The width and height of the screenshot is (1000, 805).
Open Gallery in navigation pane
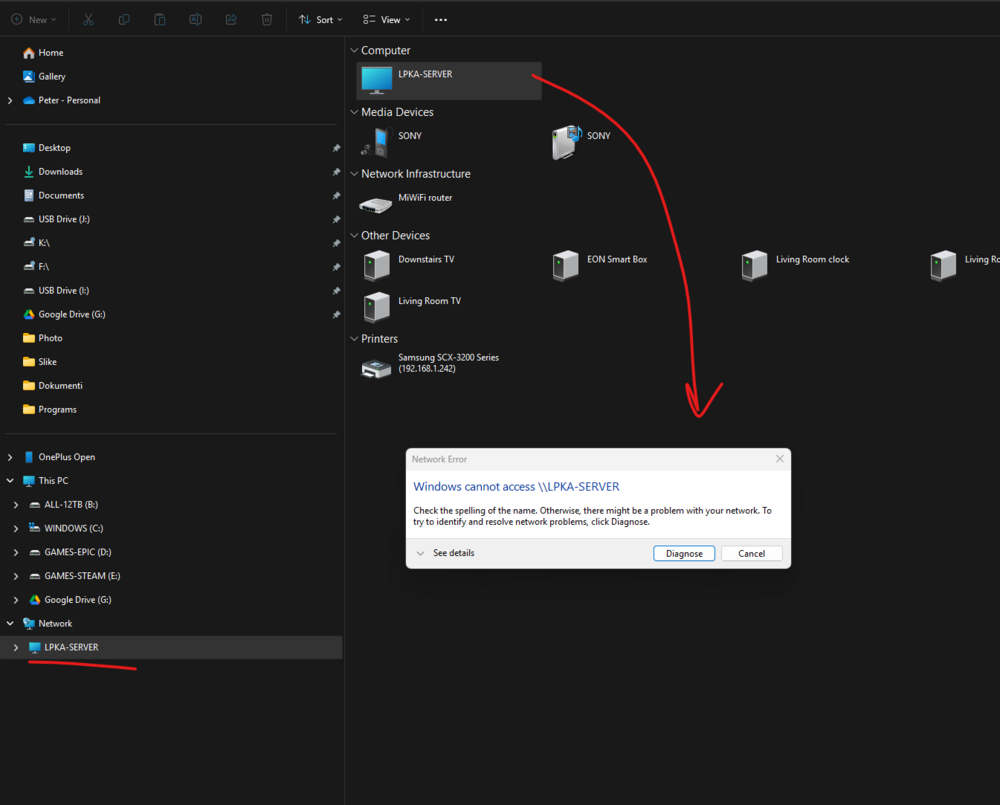(x=44, y=77)
